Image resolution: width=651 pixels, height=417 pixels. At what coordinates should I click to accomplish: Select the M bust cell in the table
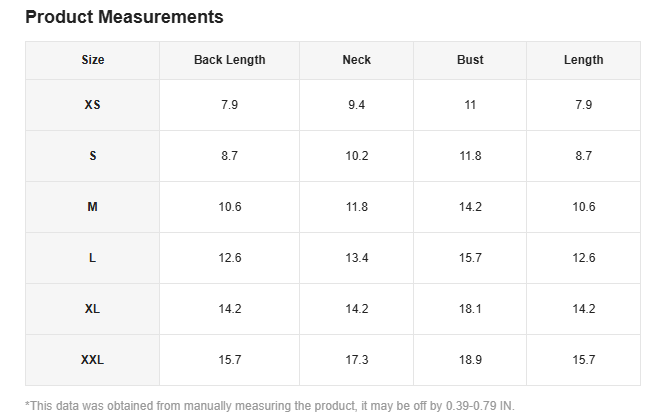click(x=470, y=207)
